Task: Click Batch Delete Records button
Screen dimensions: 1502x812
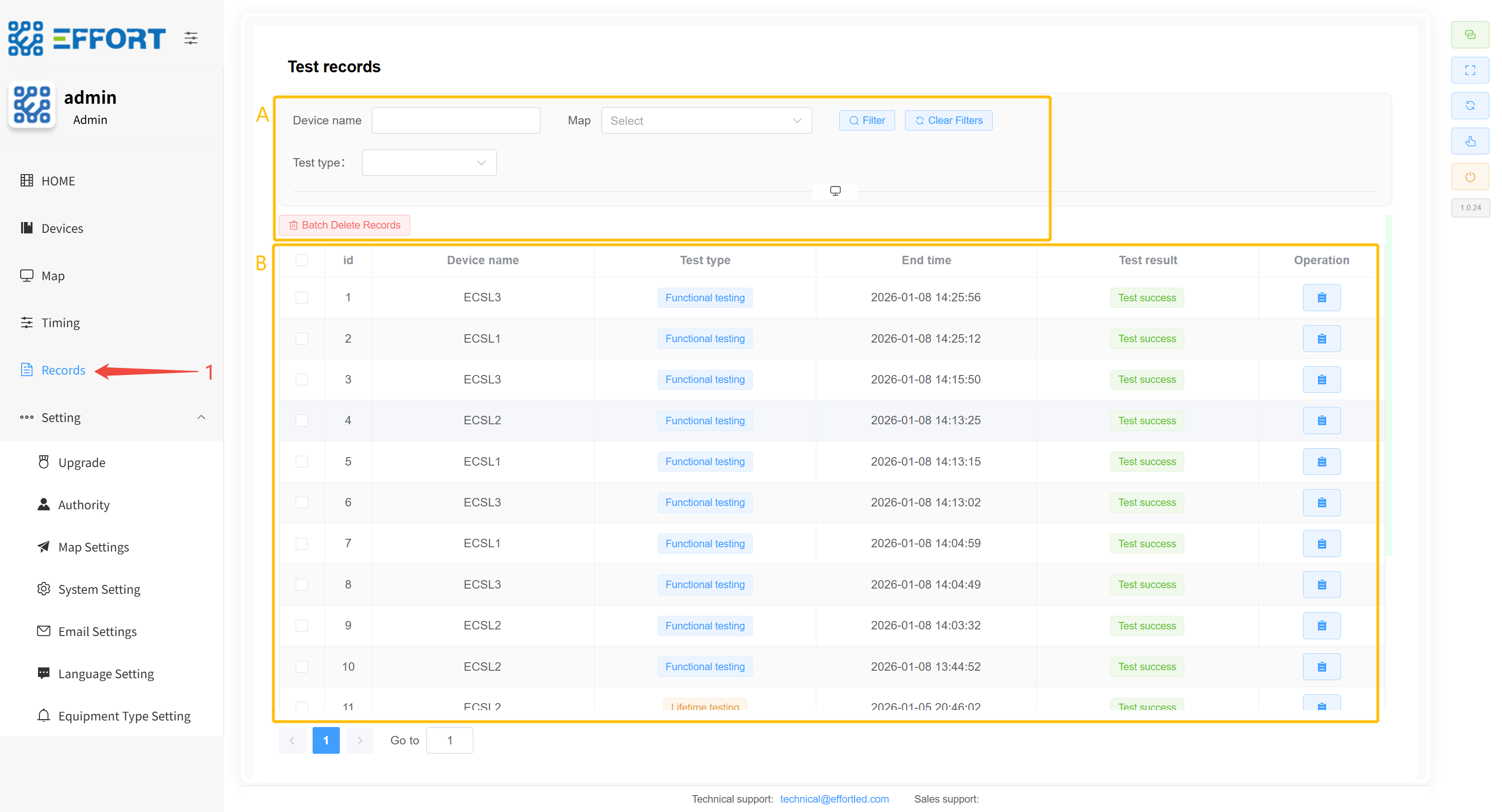Action: pos(345,225)
